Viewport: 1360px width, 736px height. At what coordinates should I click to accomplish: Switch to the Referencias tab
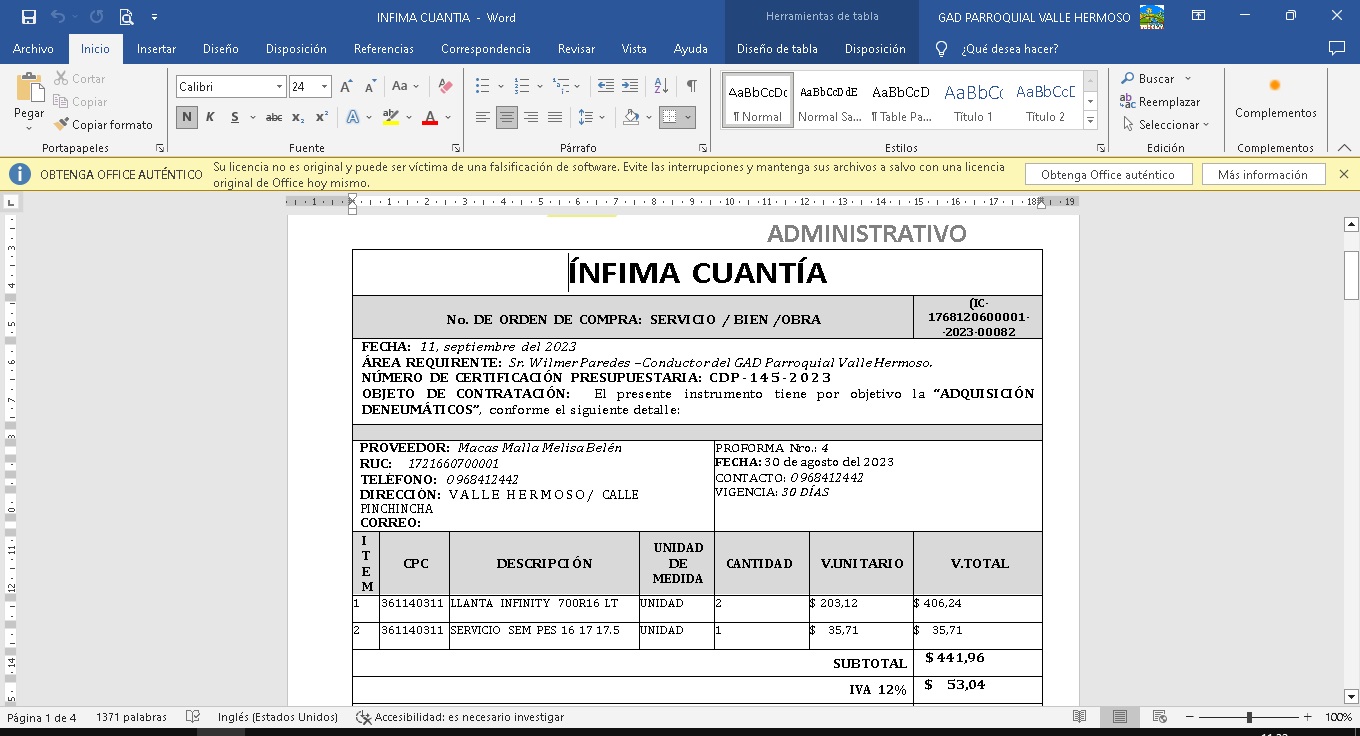pos(383,49)
